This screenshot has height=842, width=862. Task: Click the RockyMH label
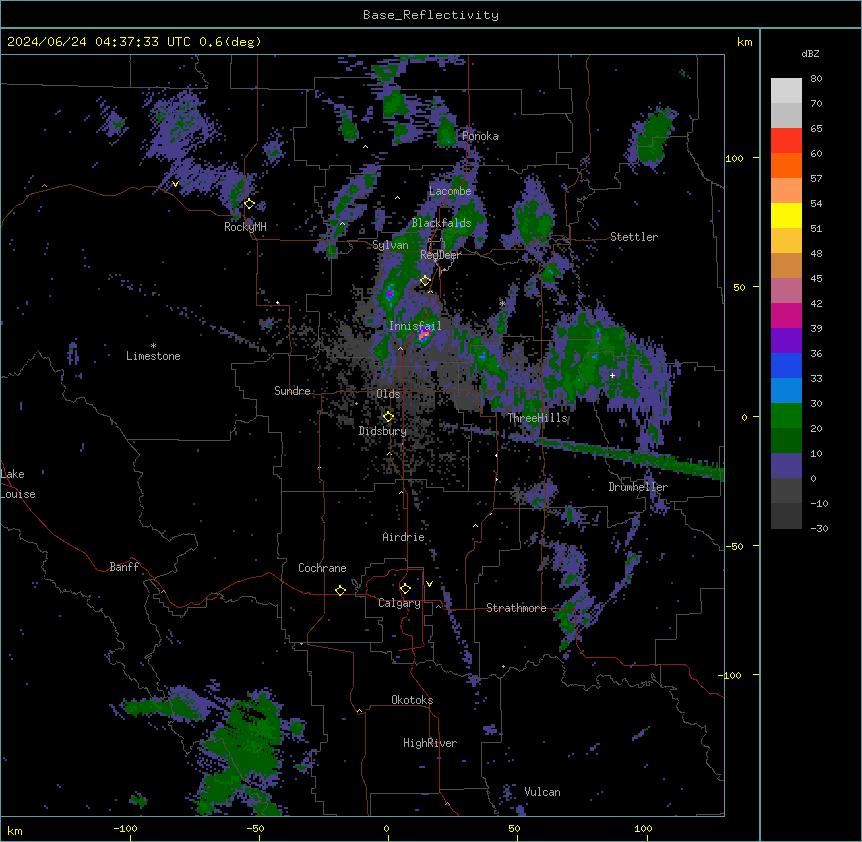click(245, 226)
